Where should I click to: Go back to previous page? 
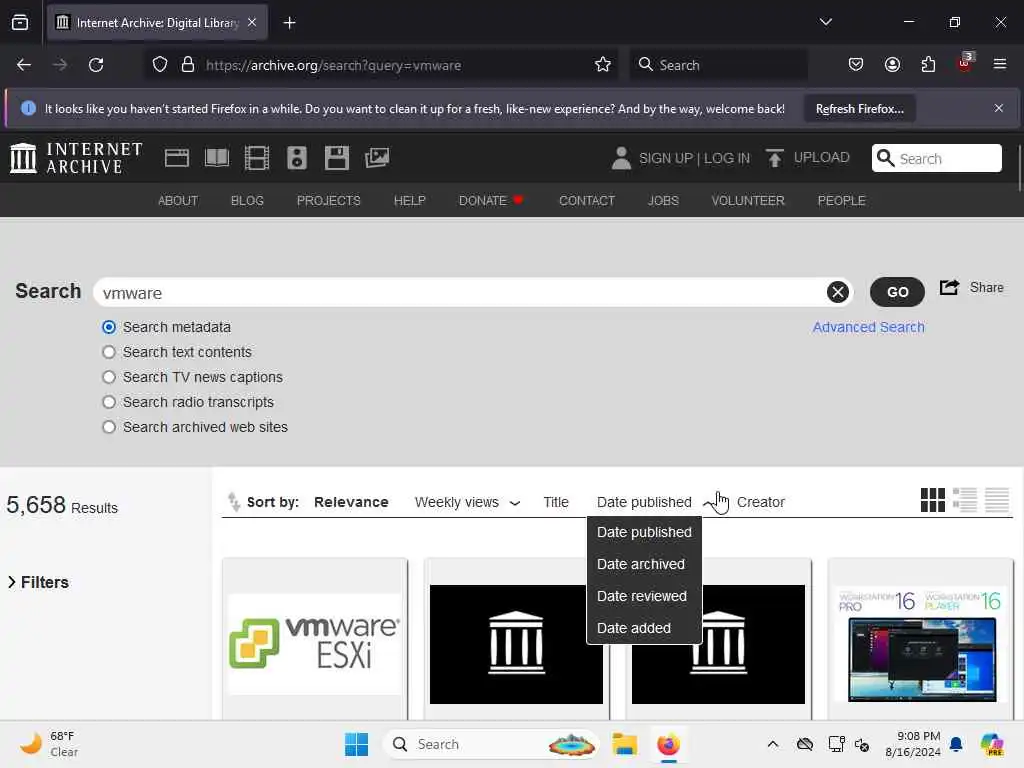coord(24,65)
